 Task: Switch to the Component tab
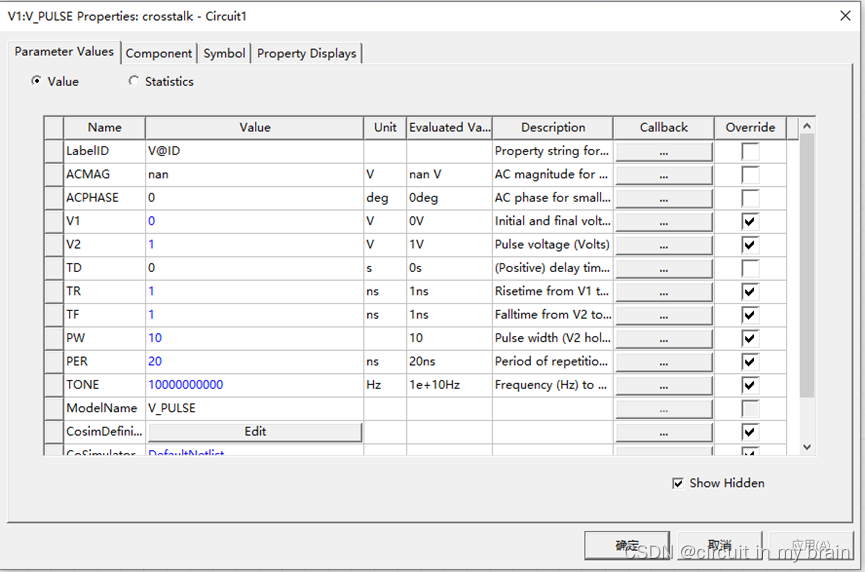159,53
